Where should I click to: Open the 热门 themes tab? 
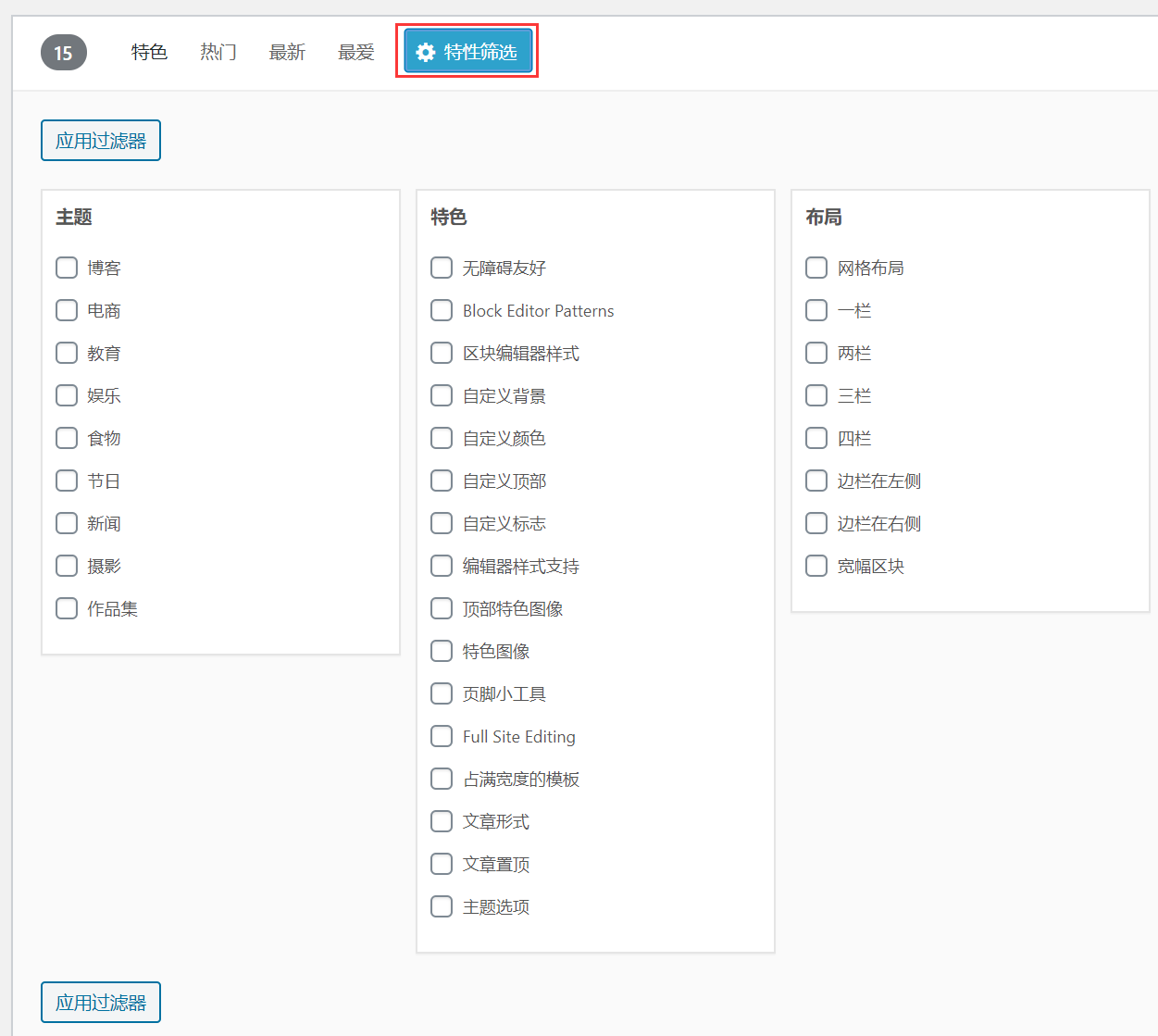pos(218,52)
